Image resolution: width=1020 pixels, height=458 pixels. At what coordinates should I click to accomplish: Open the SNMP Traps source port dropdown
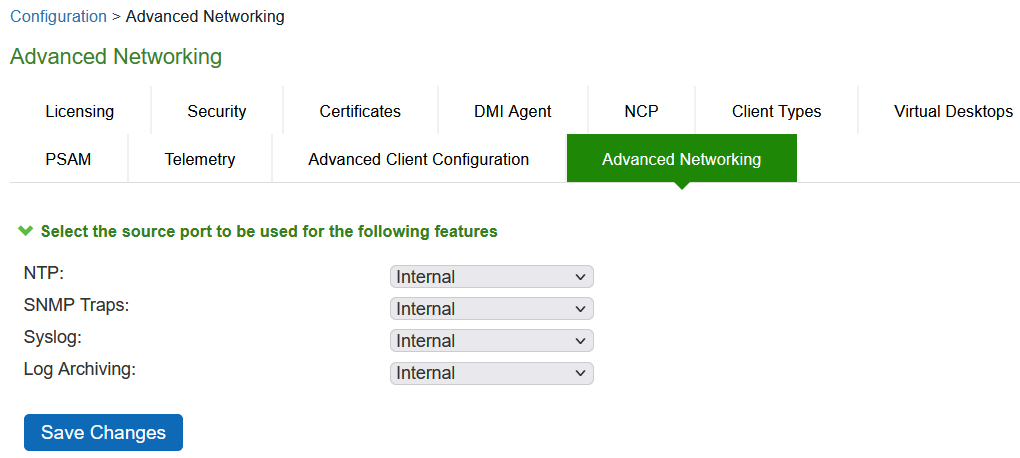[491, 309]
